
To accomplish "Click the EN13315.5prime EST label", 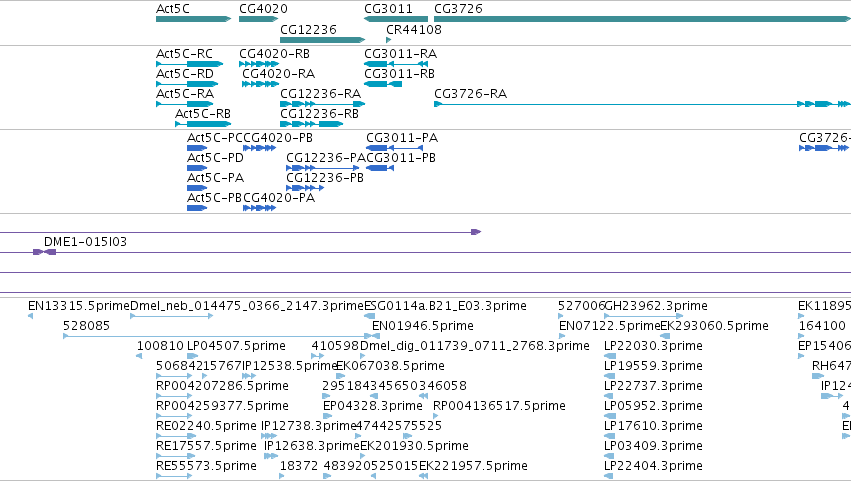I will point(79,306).
